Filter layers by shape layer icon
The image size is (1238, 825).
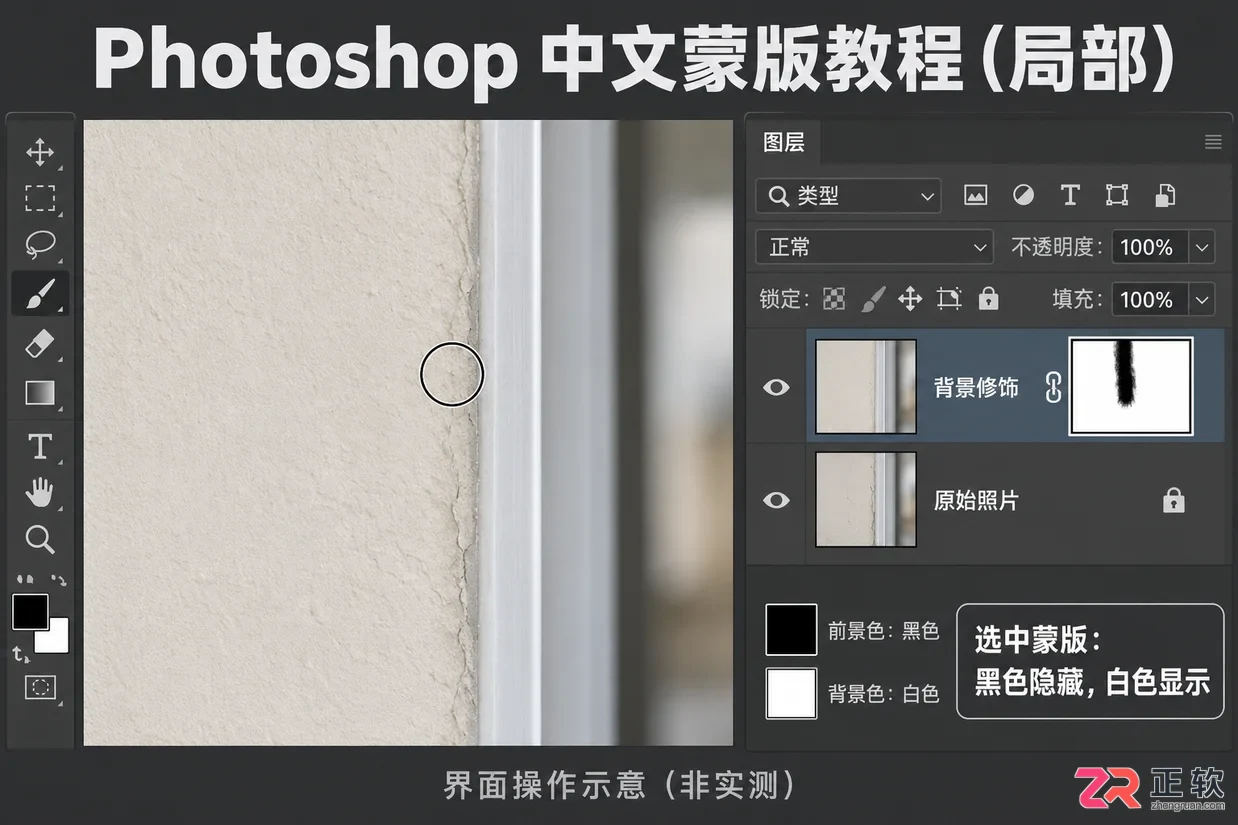pos(1117,195)
